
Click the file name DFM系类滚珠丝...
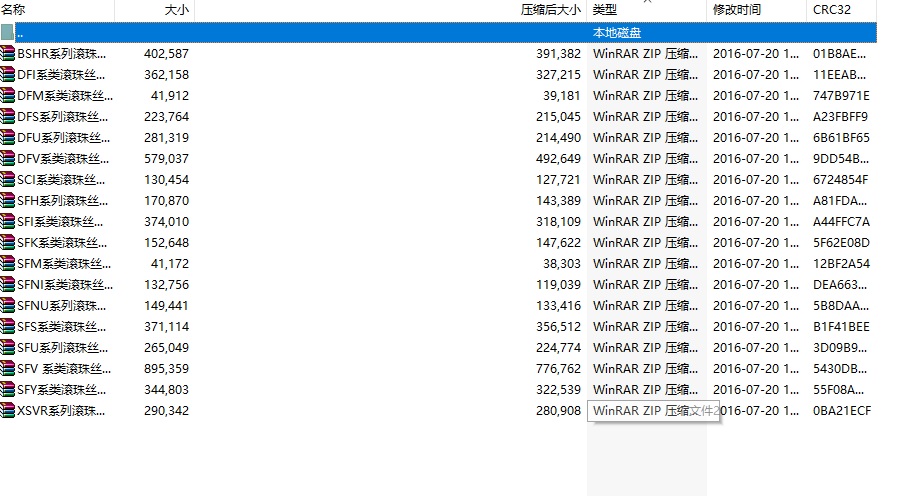click(x=65, y=96)
